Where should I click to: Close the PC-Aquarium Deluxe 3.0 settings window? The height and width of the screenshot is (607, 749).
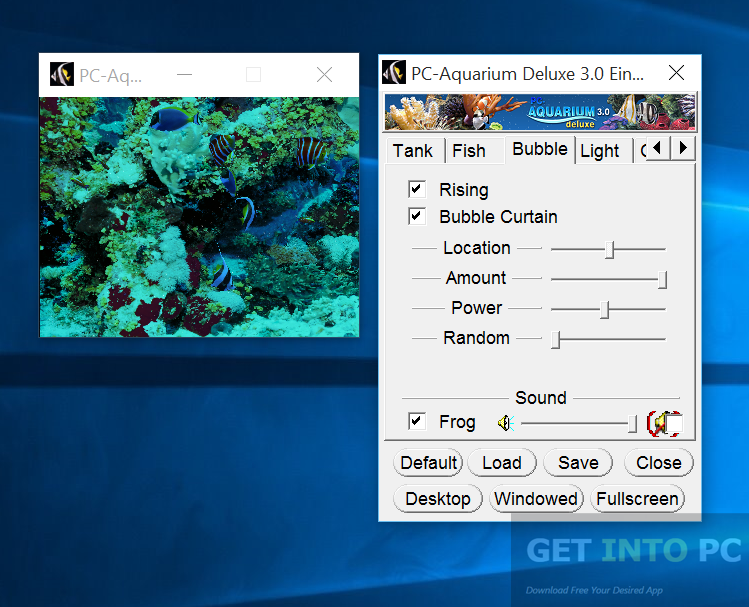[x=676, y=73]
